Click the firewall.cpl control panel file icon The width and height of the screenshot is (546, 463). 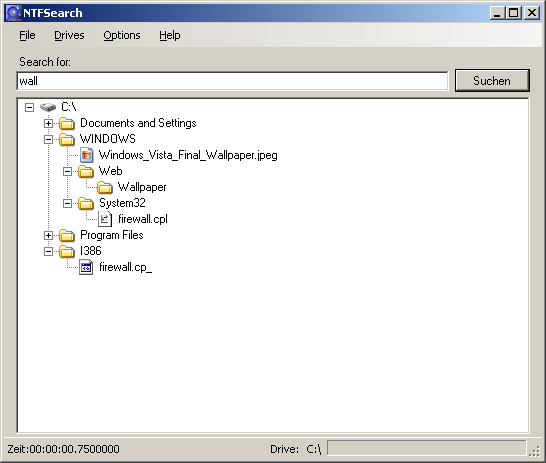pos(105,219)
